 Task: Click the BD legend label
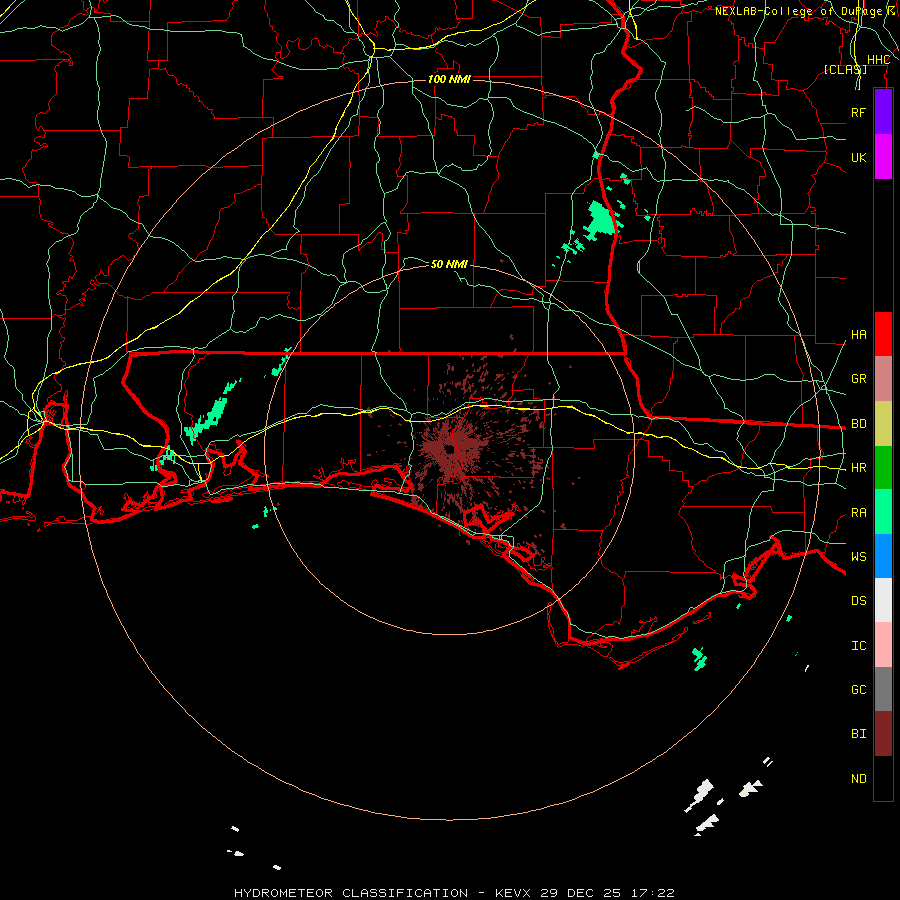[859, 424]
